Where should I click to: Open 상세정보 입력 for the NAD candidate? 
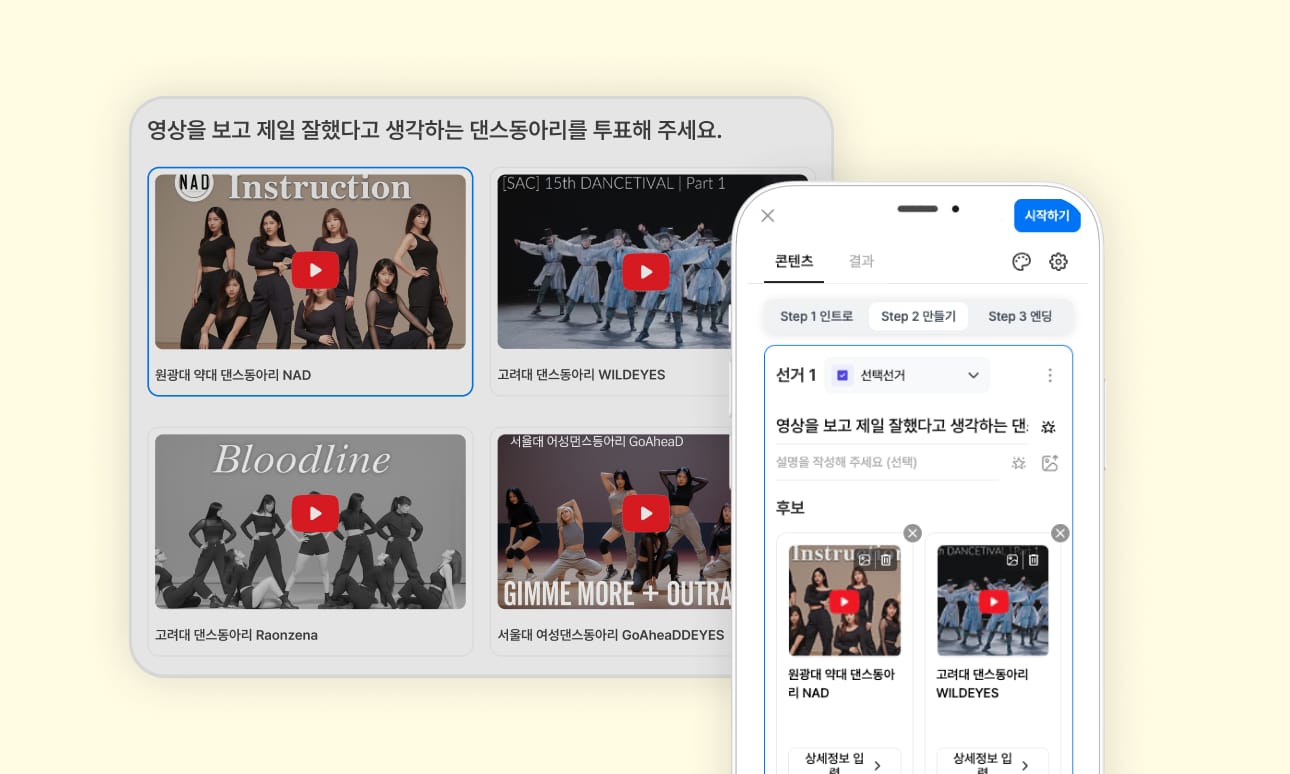[844, 763]
